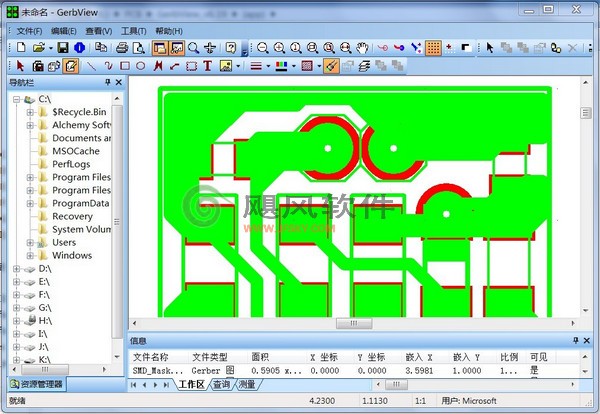Switch to the 查询 tab
Viewport: 600px width, 414px height.
[221, 384]
